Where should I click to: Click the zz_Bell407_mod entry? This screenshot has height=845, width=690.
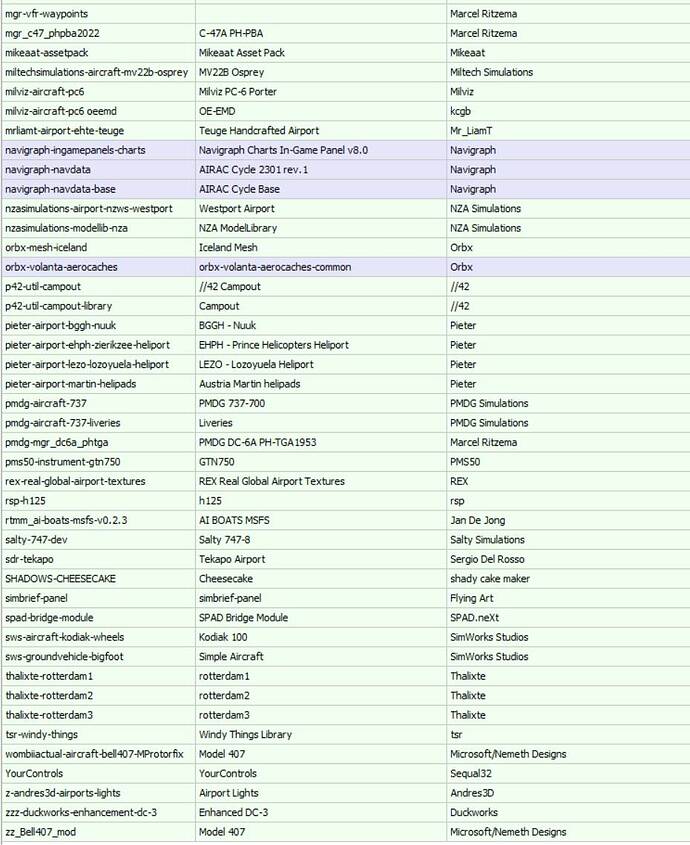pyautogui.click(x=40, y=832)
